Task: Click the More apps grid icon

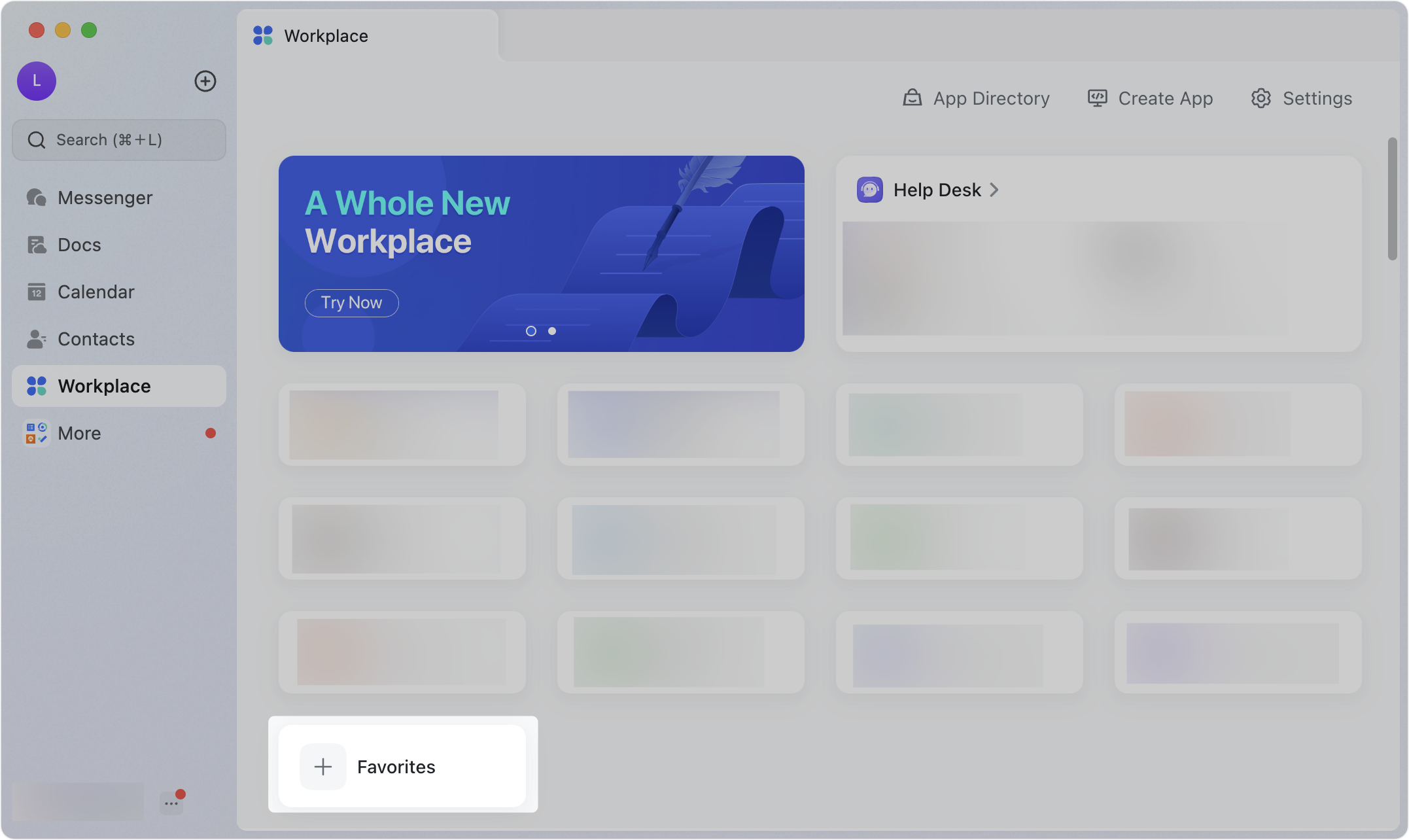Action: coord(37,433)
